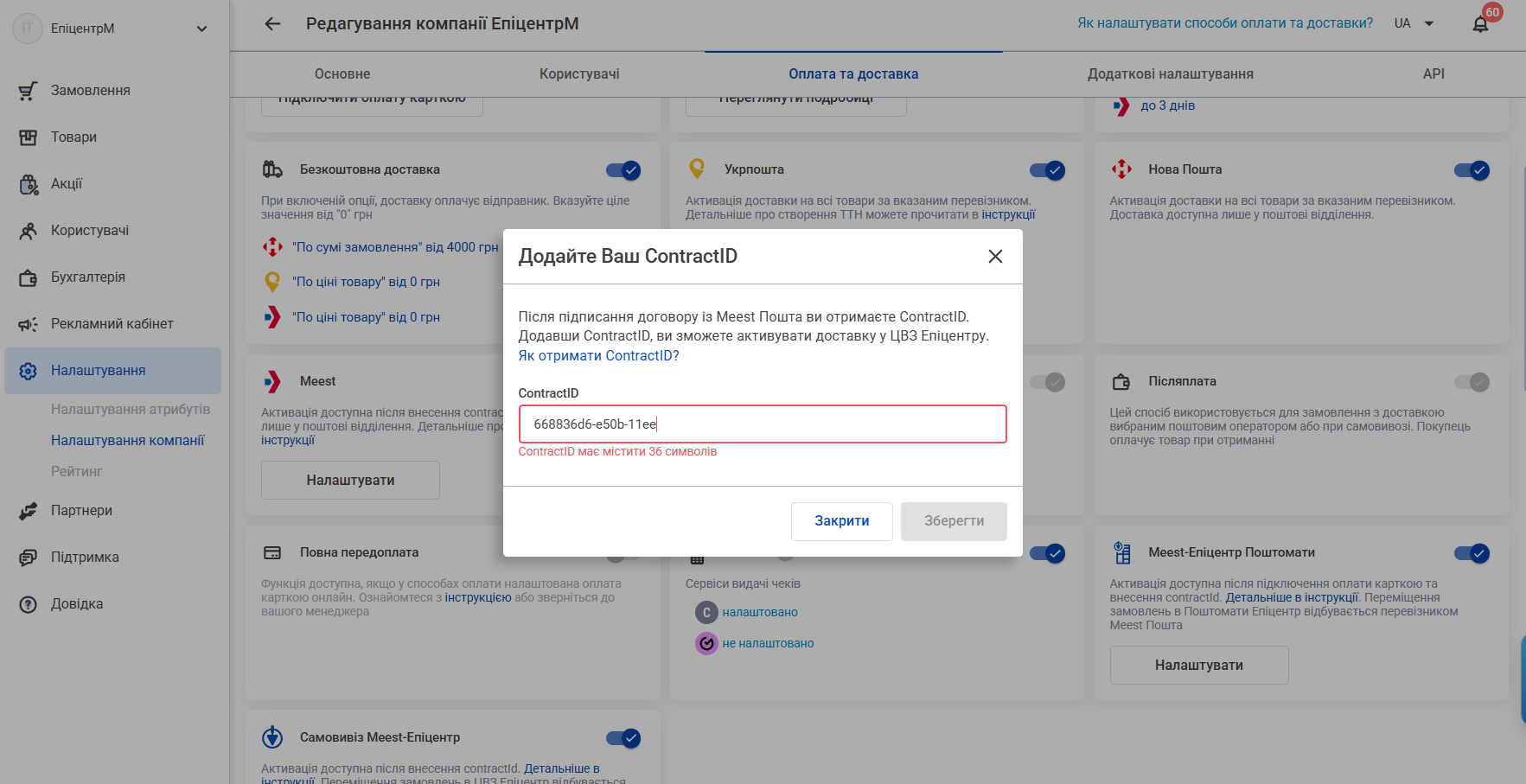Toggle Meest-Епіцентр Поштомати switch

[1472, 553]
